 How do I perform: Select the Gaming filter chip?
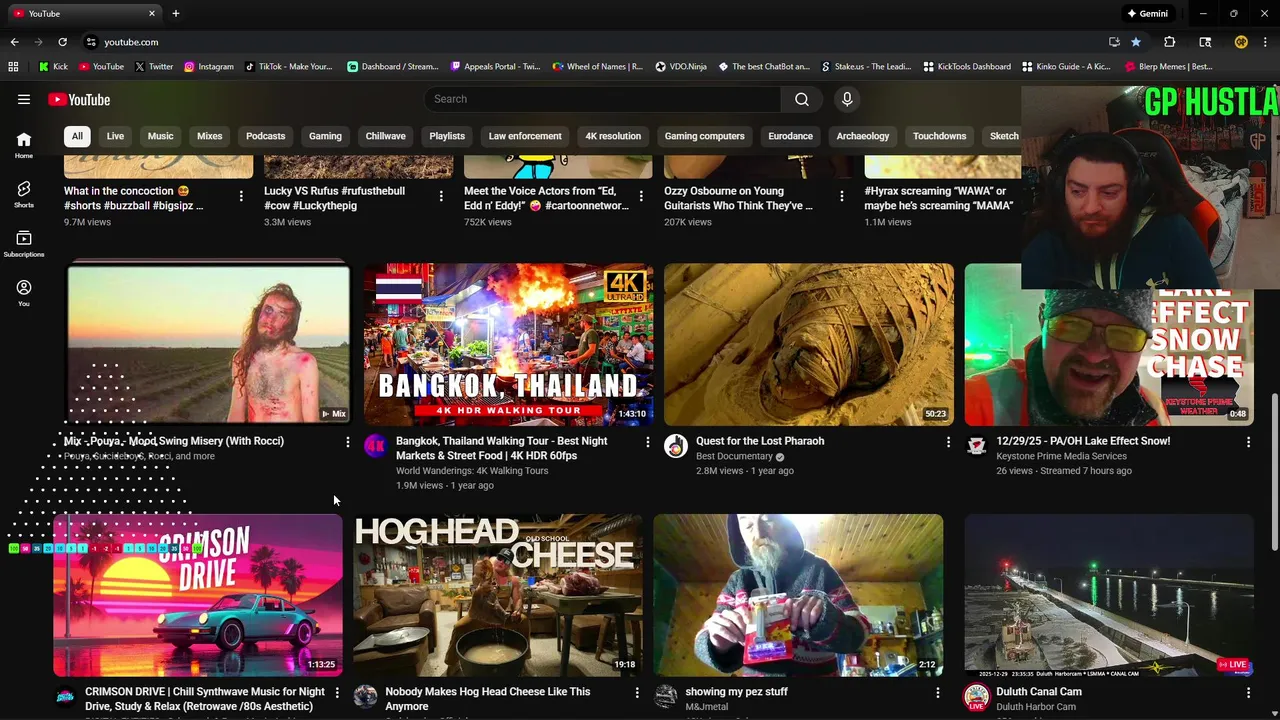325,136
